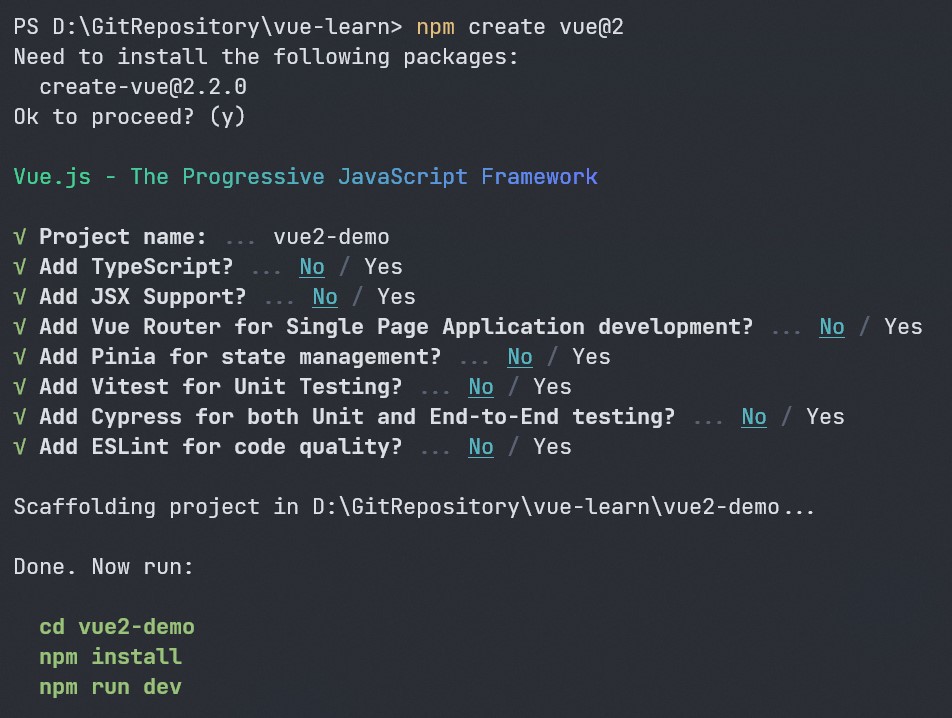
Task: Click the checkmark beside 'Add Vitest'
Action: (x=19, y=387)
